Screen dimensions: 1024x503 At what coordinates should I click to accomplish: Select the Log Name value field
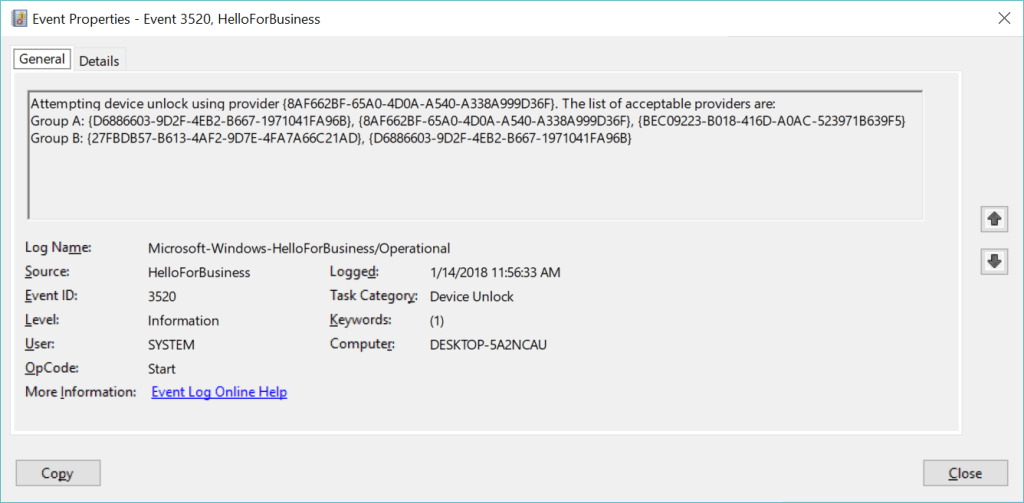[x=299, y=248]
